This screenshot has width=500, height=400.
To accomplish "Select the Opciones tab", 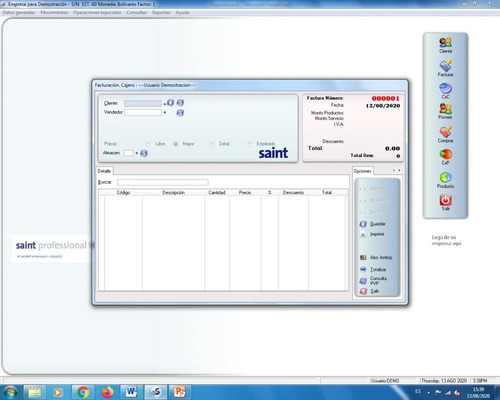I will (x=362, y=171).
